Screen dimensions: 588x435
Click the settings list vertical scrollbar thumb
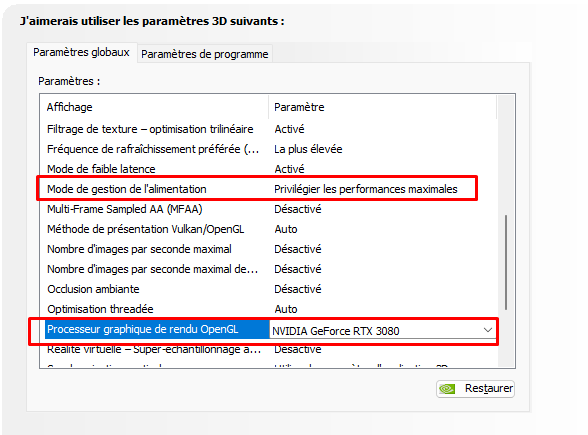point(506,262)
